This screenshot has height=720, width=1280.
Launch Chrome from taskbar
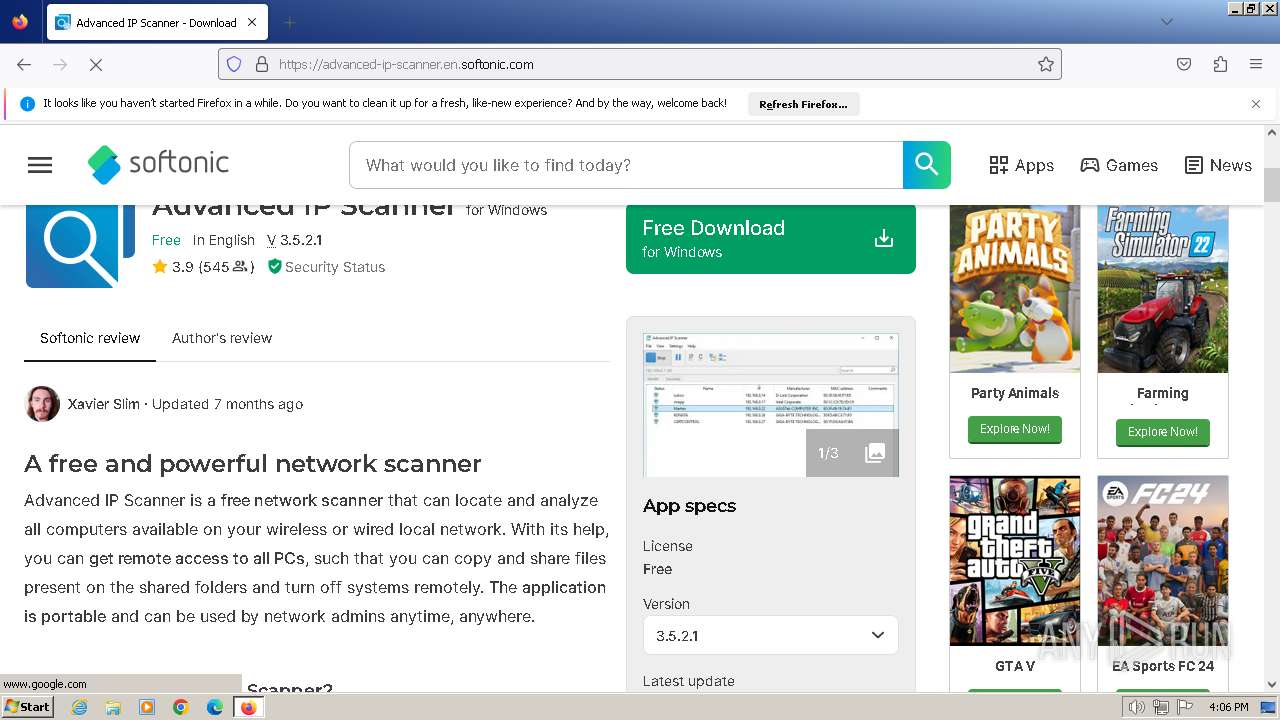[x=181, y=707]
